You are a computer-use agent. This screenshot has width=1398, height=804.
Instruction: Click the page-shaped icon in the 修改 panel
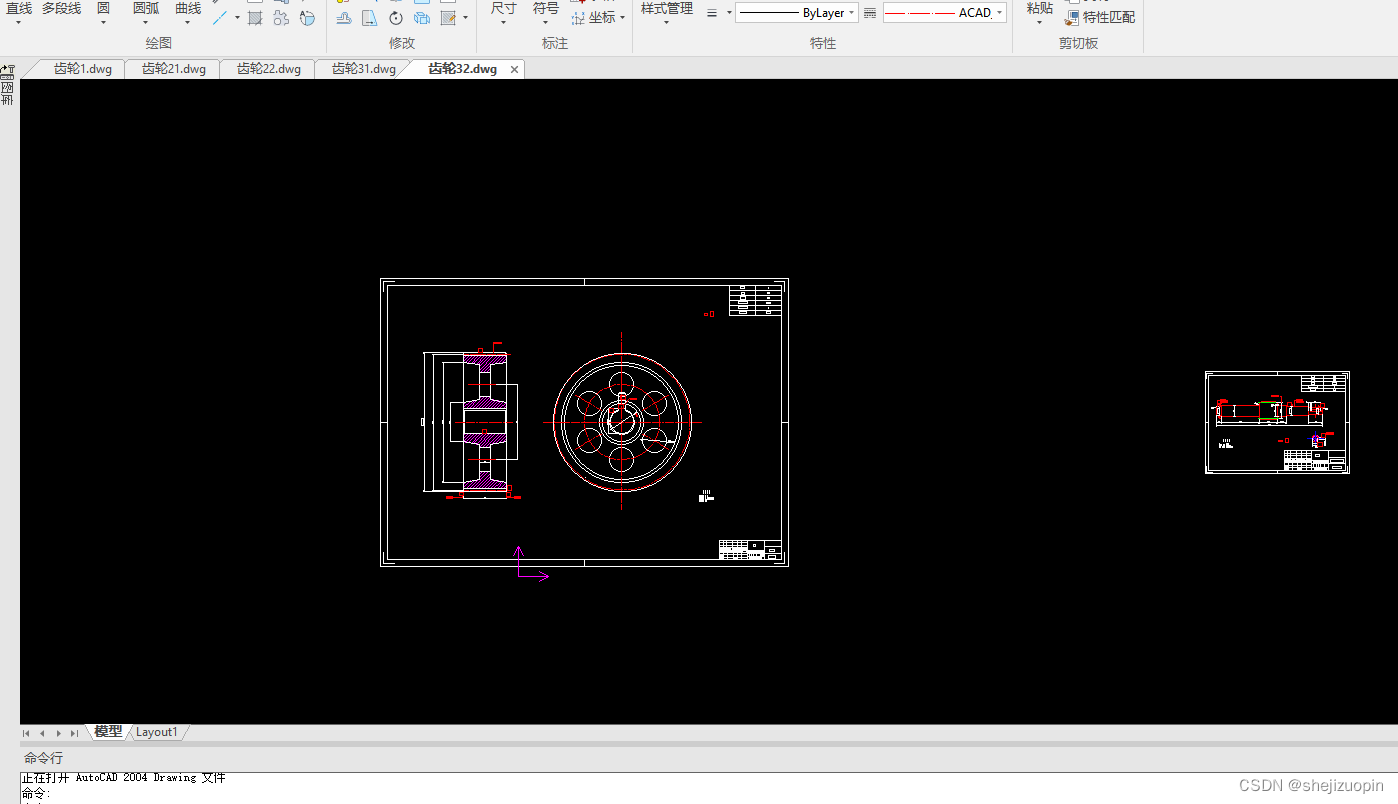370,17
